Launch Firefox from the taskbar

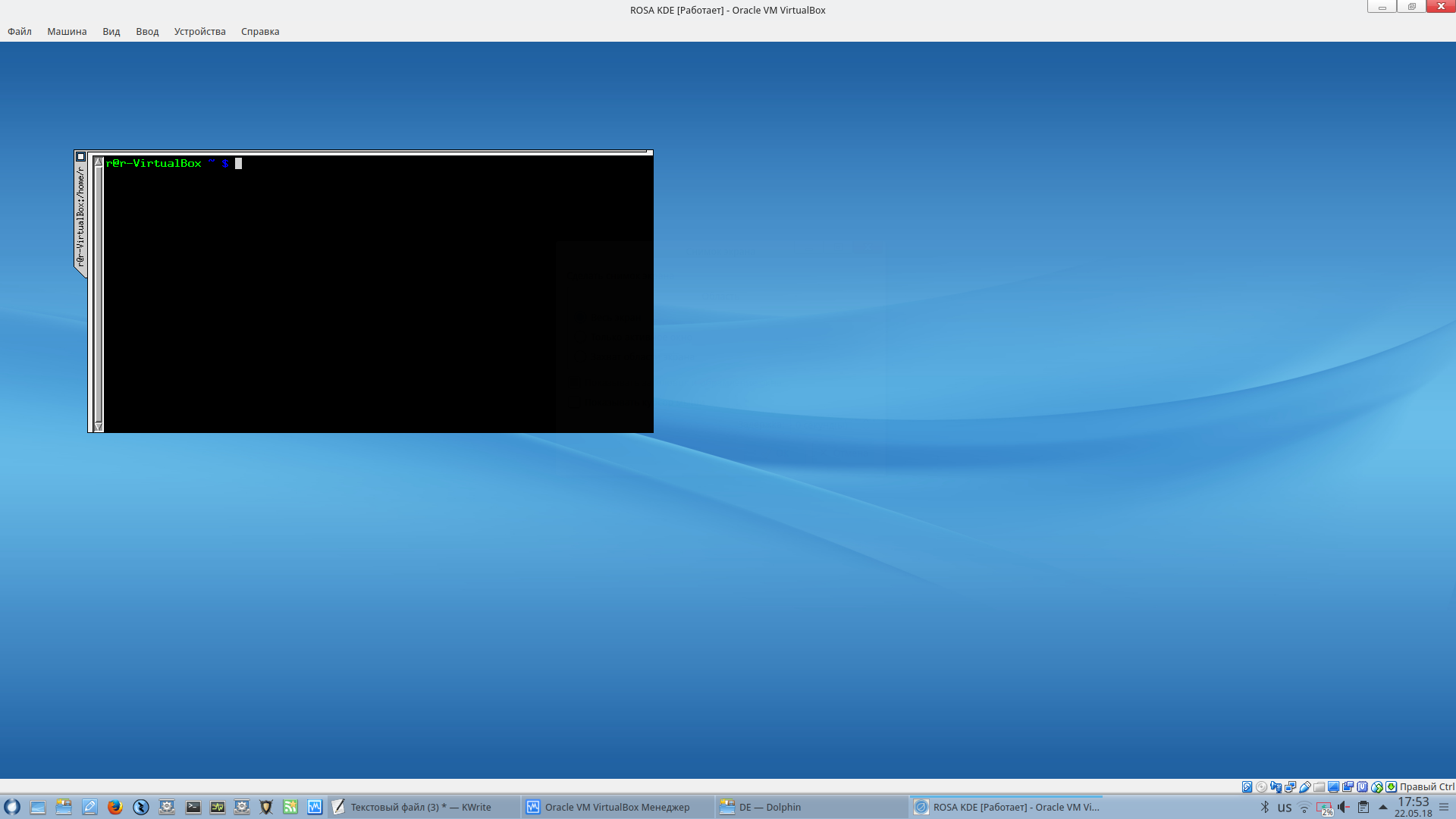click(x=115, y=807)
